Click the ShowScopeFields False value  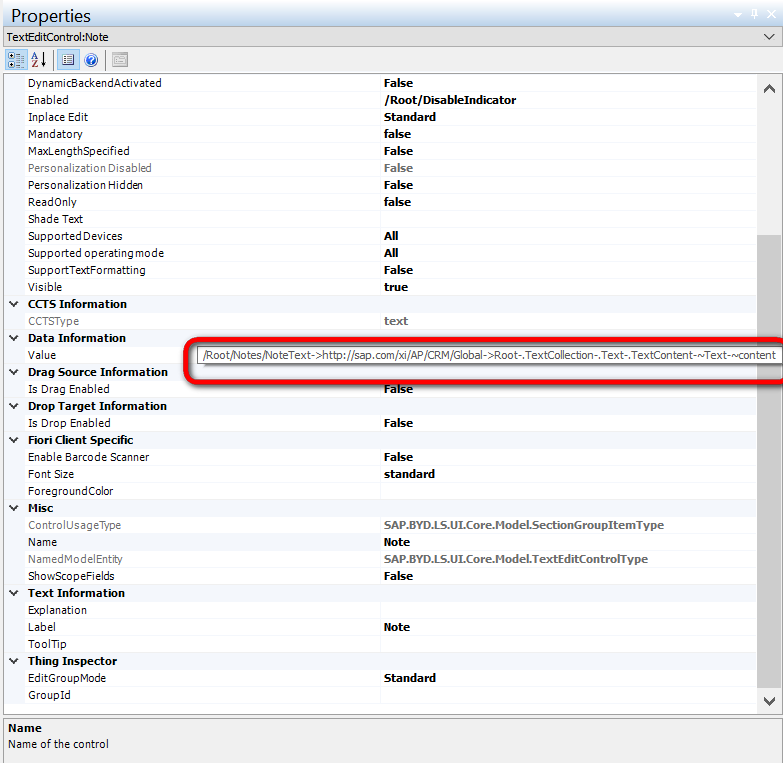pyautogui.click(x=398, y=576)
